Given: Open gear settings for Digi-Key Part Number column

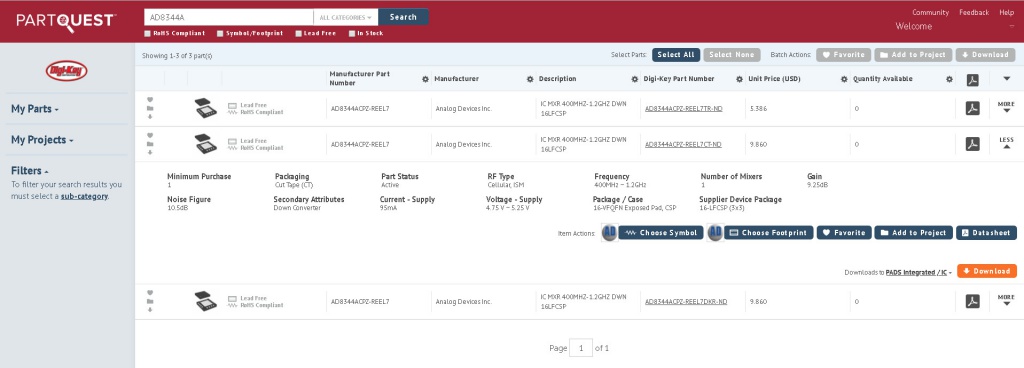Looking at the screenshot, I should click(739, 79).
